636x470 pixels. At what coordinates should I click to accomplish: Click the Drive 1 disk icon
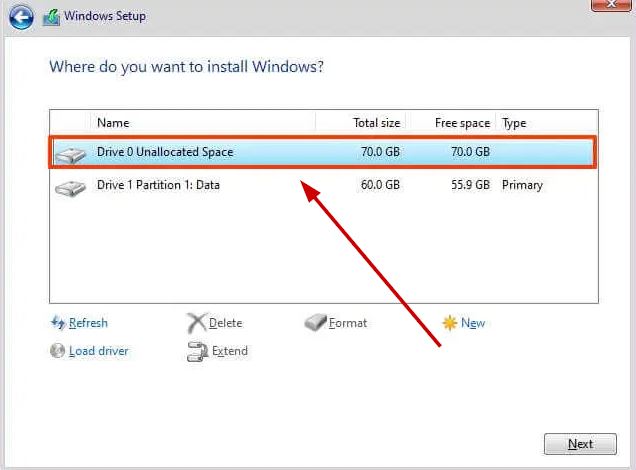tap(71, 187)
